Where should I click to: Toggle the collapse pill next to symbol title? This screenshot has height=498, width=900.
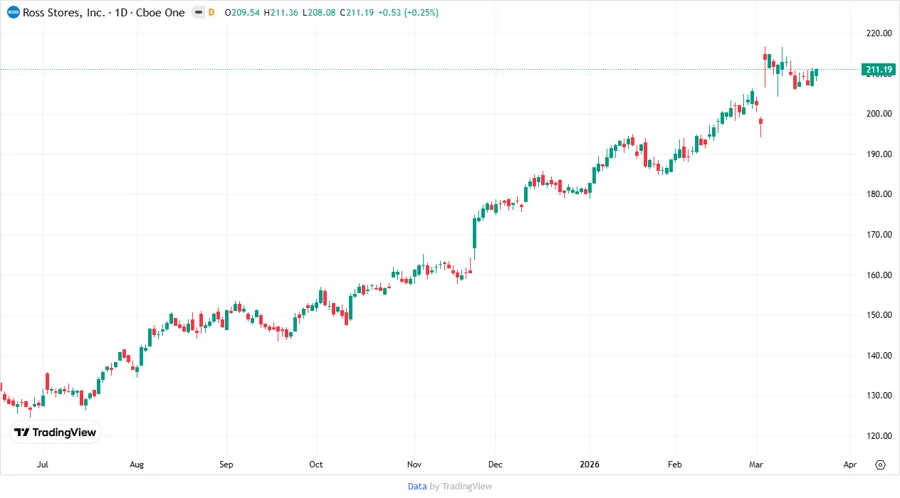click(x=198, y=12)
